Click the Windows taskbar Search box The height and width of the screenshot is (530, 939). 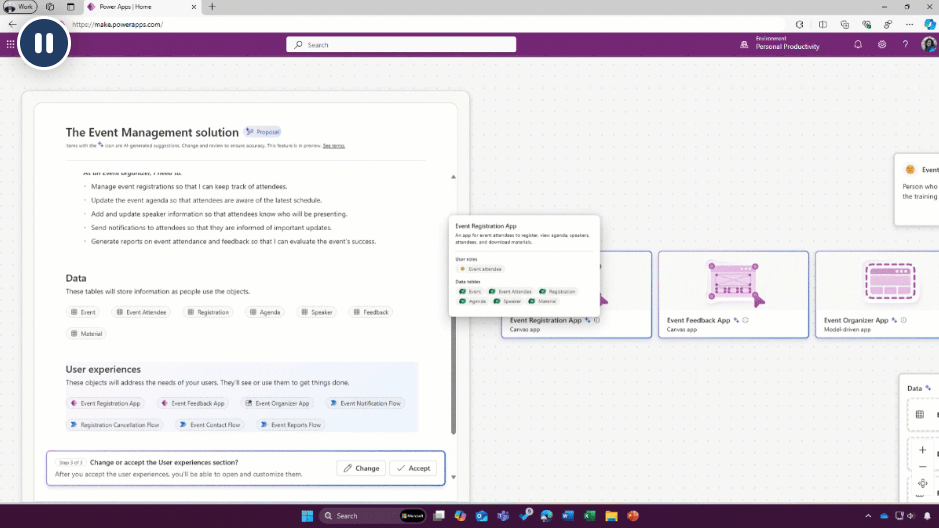[x=373, y=516]
